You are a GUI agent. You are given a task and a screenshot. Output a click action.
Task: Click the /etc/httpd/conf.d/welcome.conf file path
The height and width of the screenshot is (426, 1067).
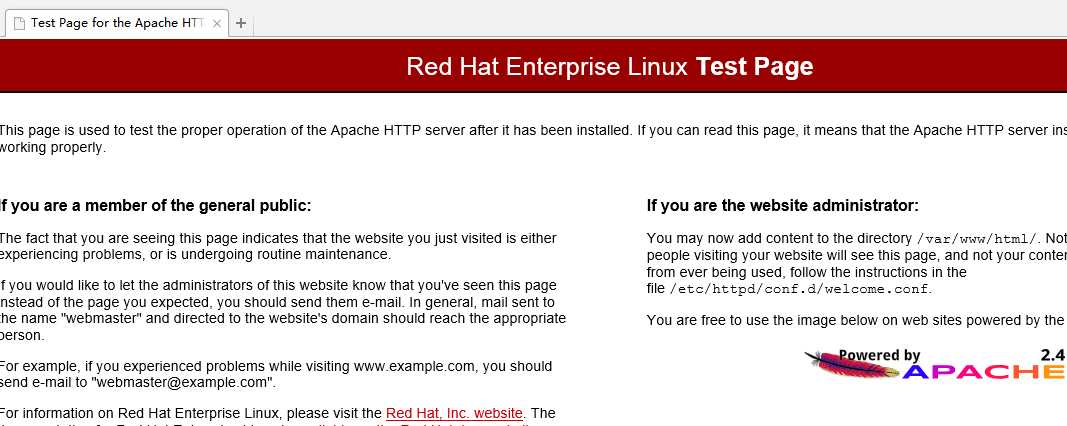click(x=800, y=289)
